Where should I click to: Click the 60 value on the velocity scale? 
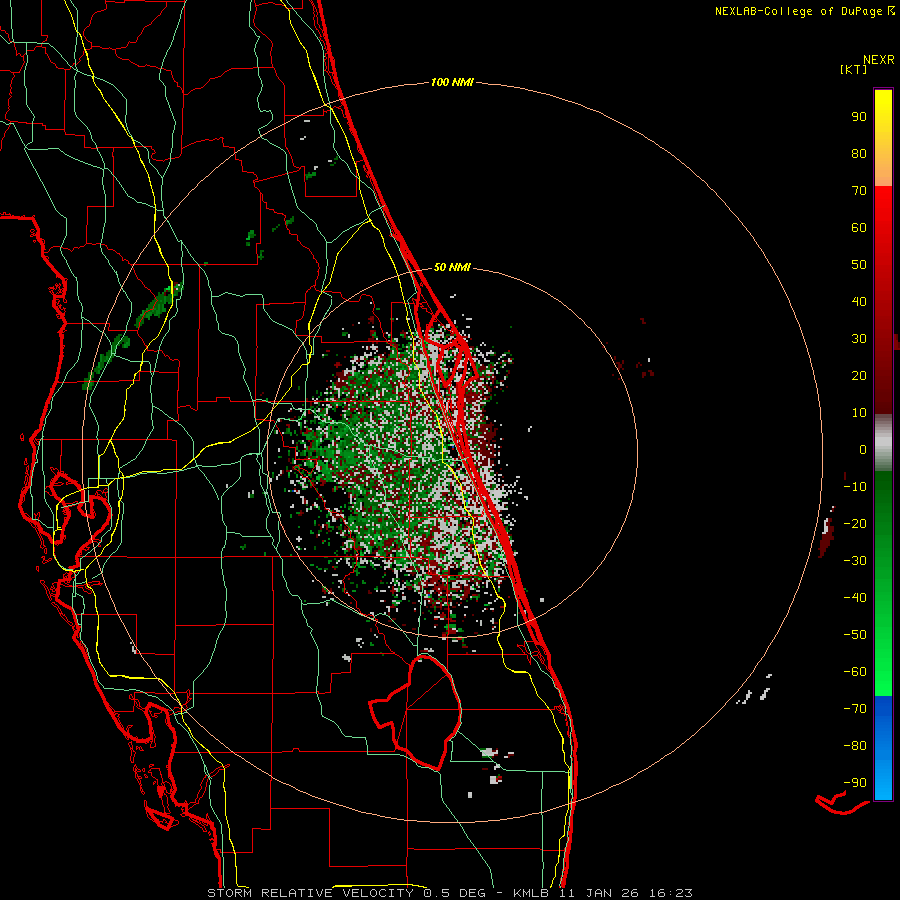[x=859, y=227]
